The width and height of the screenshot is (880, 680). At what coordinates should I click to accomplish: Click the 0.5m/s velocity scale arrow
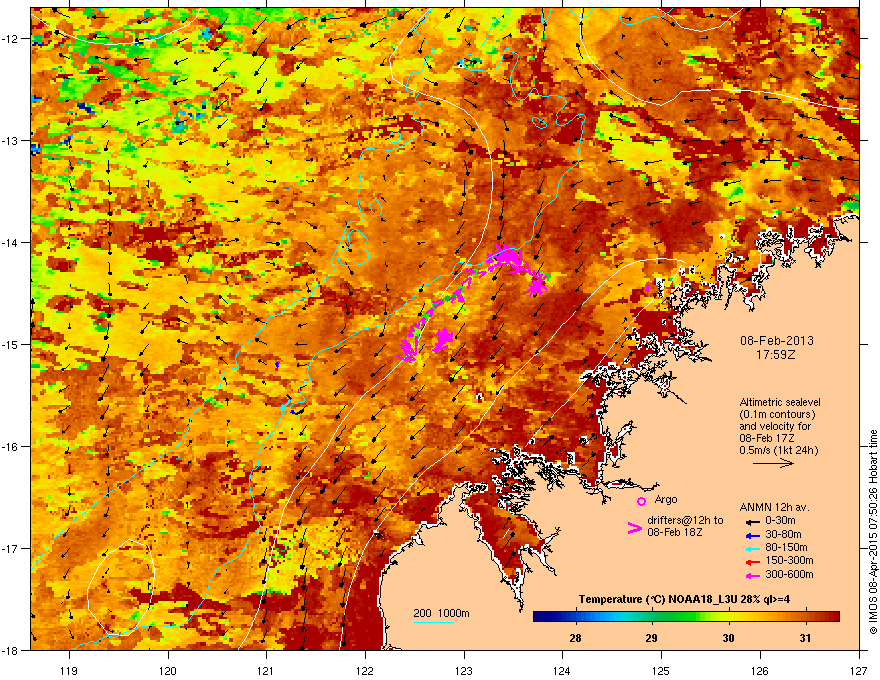pyautogui.click(x=773, y=463)
